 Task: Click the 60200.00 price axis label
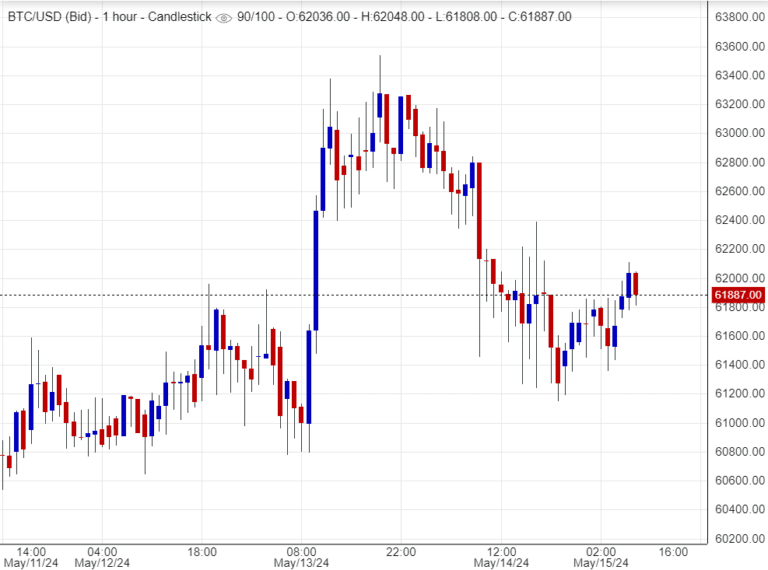tap(738, 538)
